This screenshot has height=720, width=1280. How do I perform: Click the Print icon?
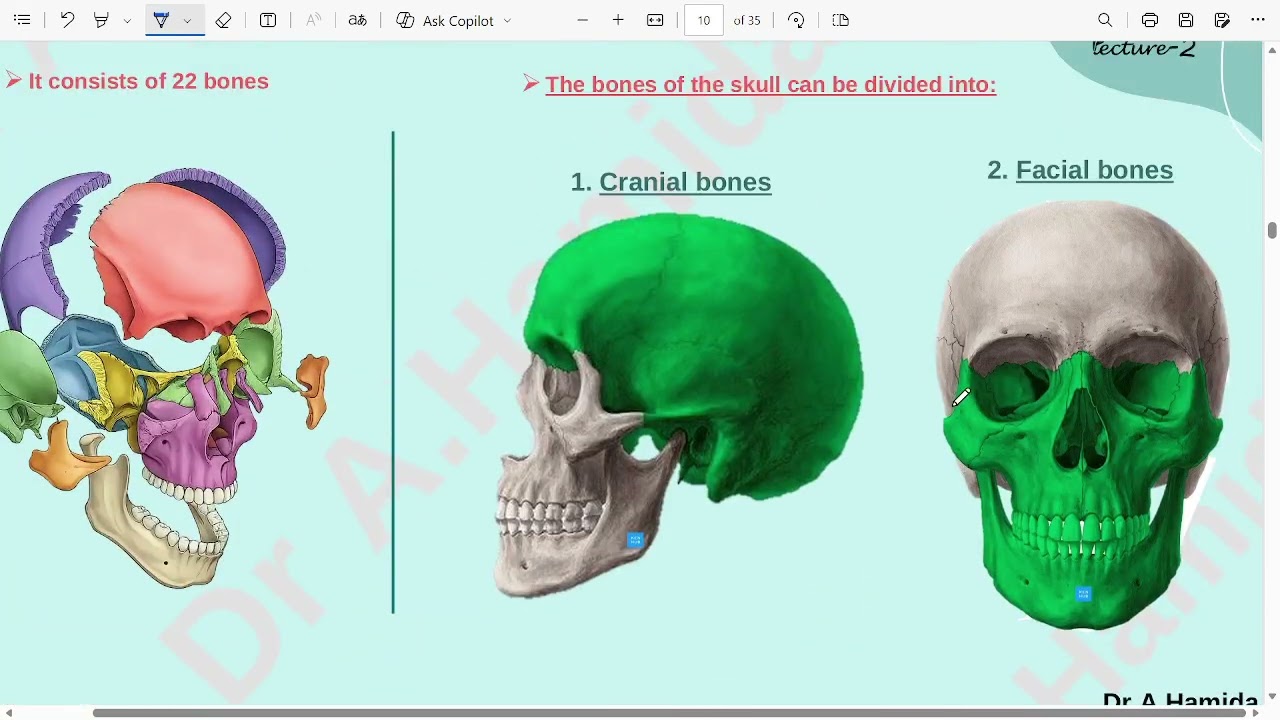click(1150, 20)
